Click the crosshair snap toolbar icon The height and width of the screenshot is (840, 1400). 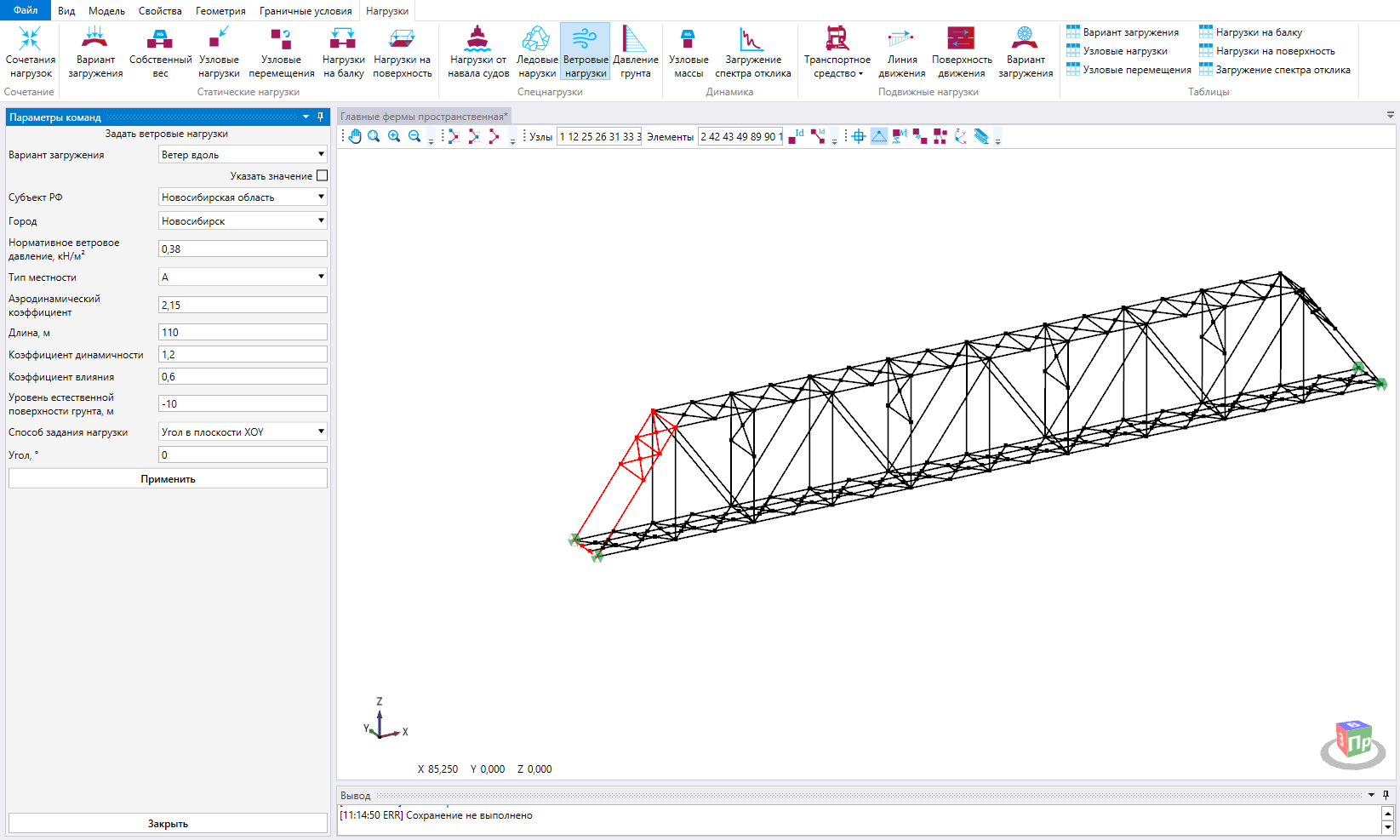(x=859, y=136)
